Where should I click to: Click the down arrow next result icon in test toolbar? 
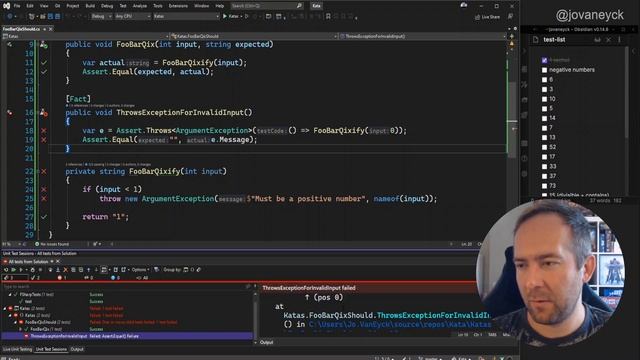click(x=96, y=270)
